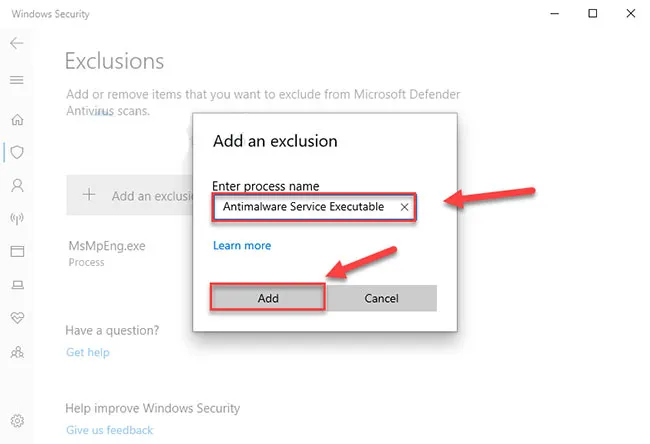Screen dimensions: 650x444
Task: Open Firewall & network protection icon
Action: coord(16,218)
